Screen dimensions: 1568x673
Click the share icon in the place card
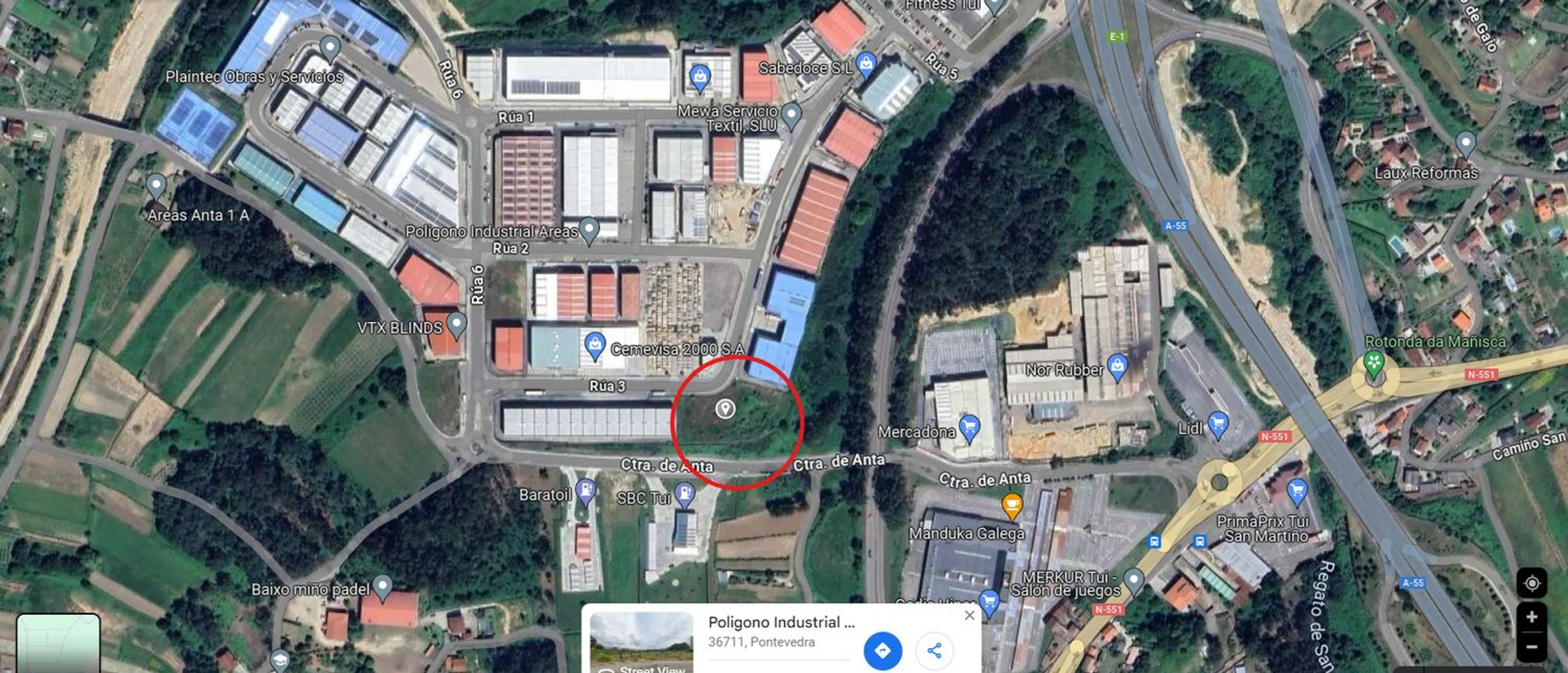[934, 651]
